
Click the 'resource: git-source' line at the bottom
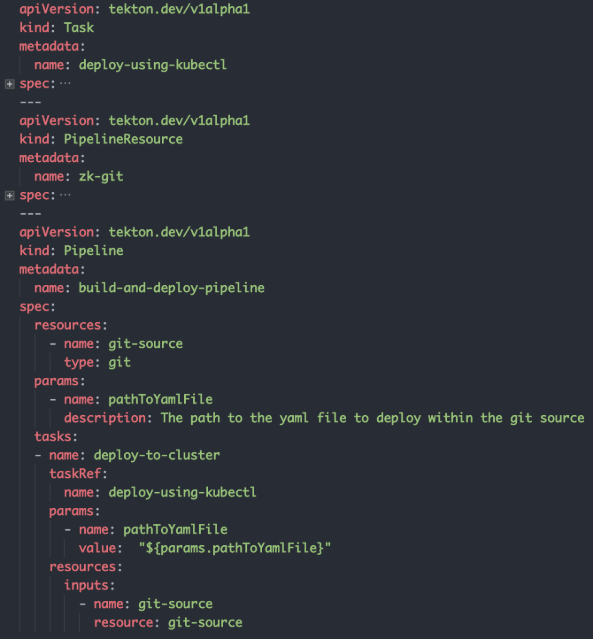point(168,623)
